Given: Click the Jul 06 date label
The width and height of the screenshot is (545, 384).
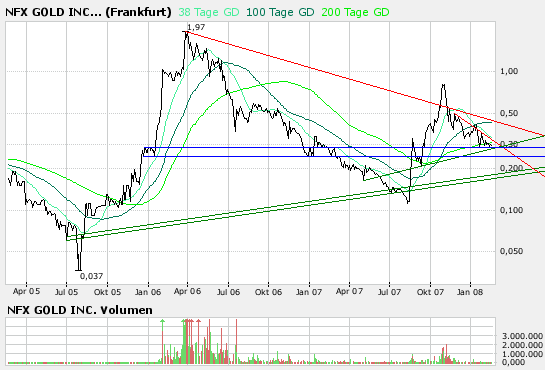Looking at the screenshot, I should point(228,292).
